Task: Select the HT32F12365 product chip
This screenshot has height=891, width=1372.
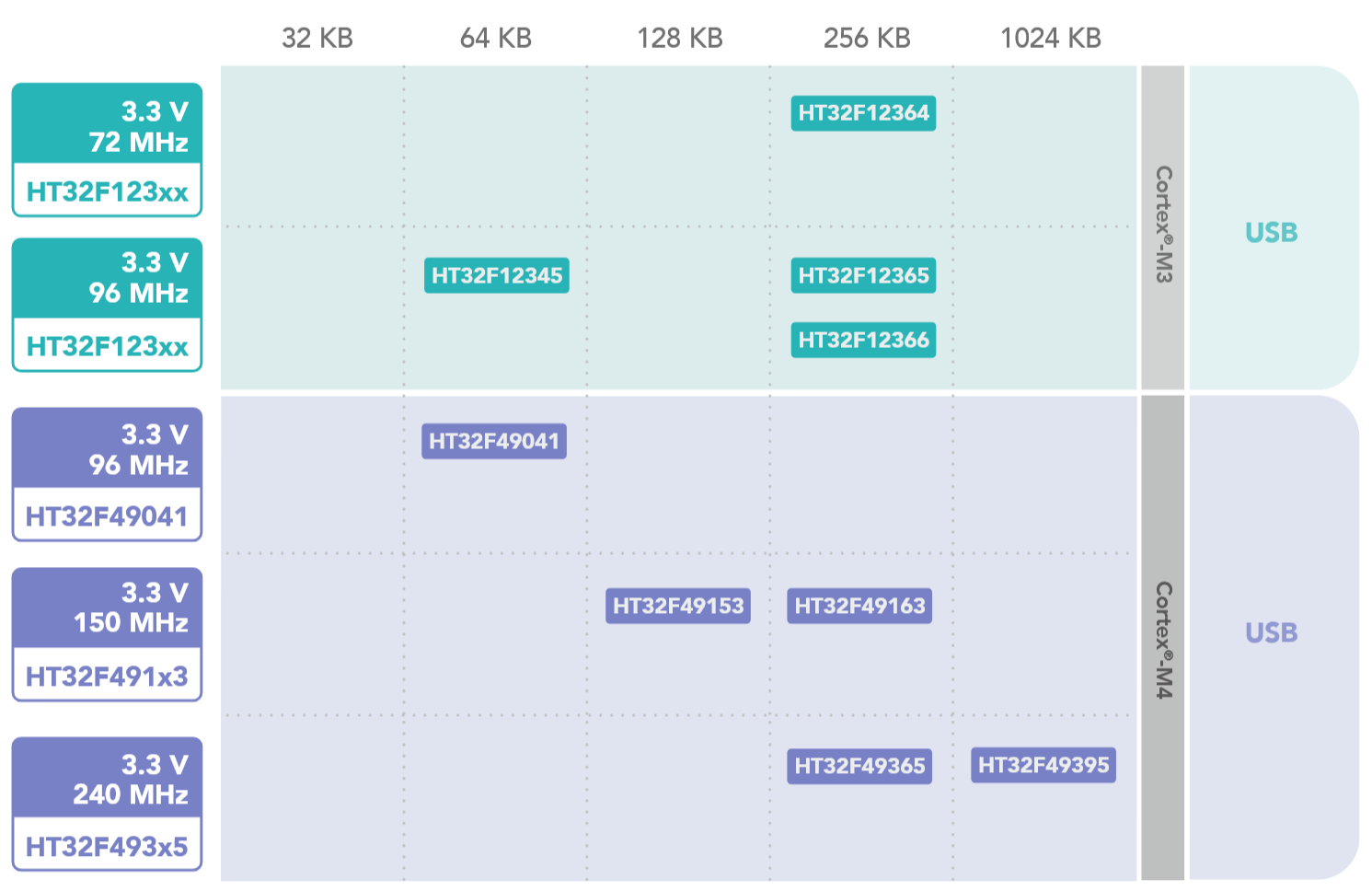Action: [863, 275]
